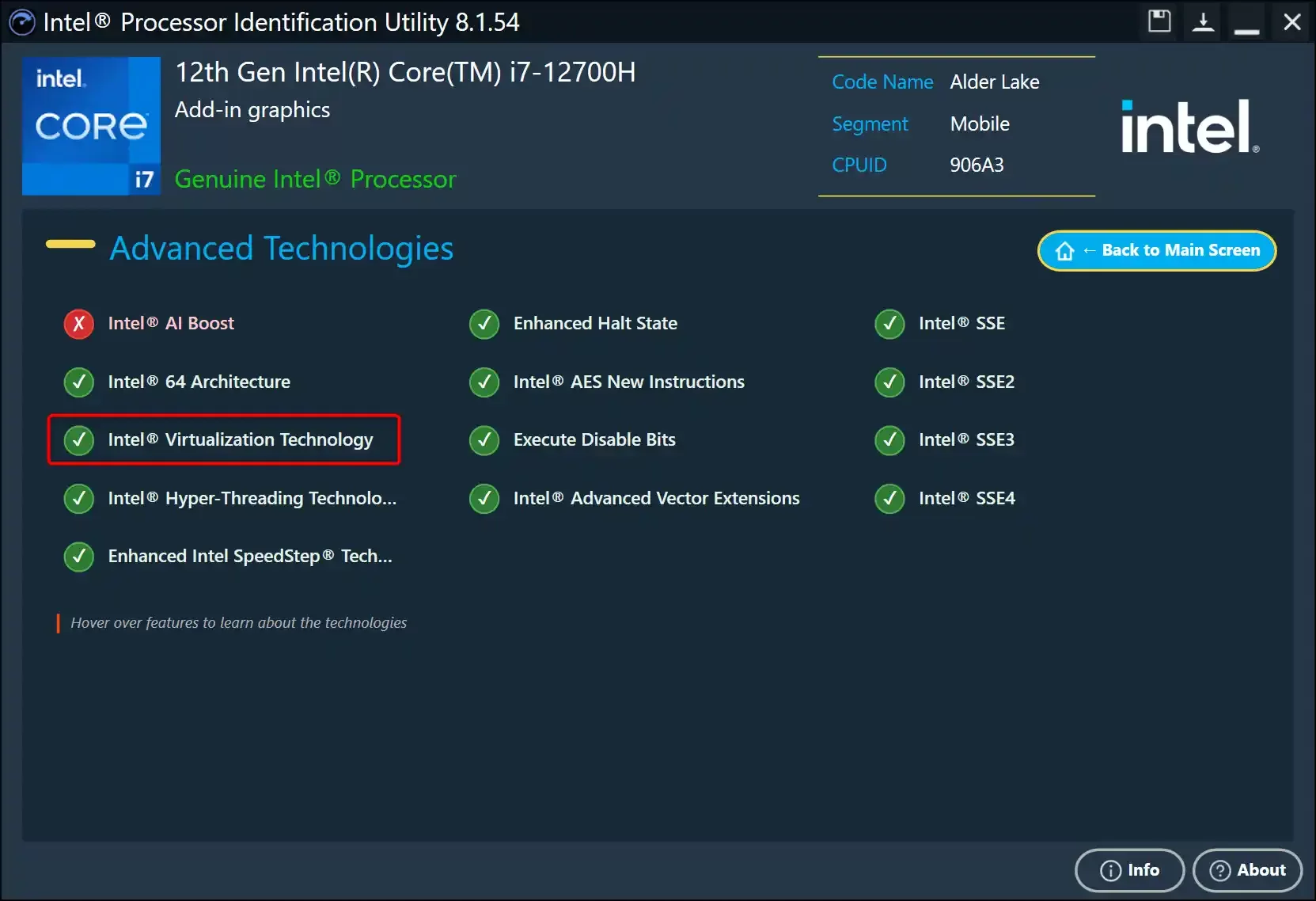Click the Code Name label
Image resolution: width=1316 pixels, height=901 pixels.
point(882,82)
